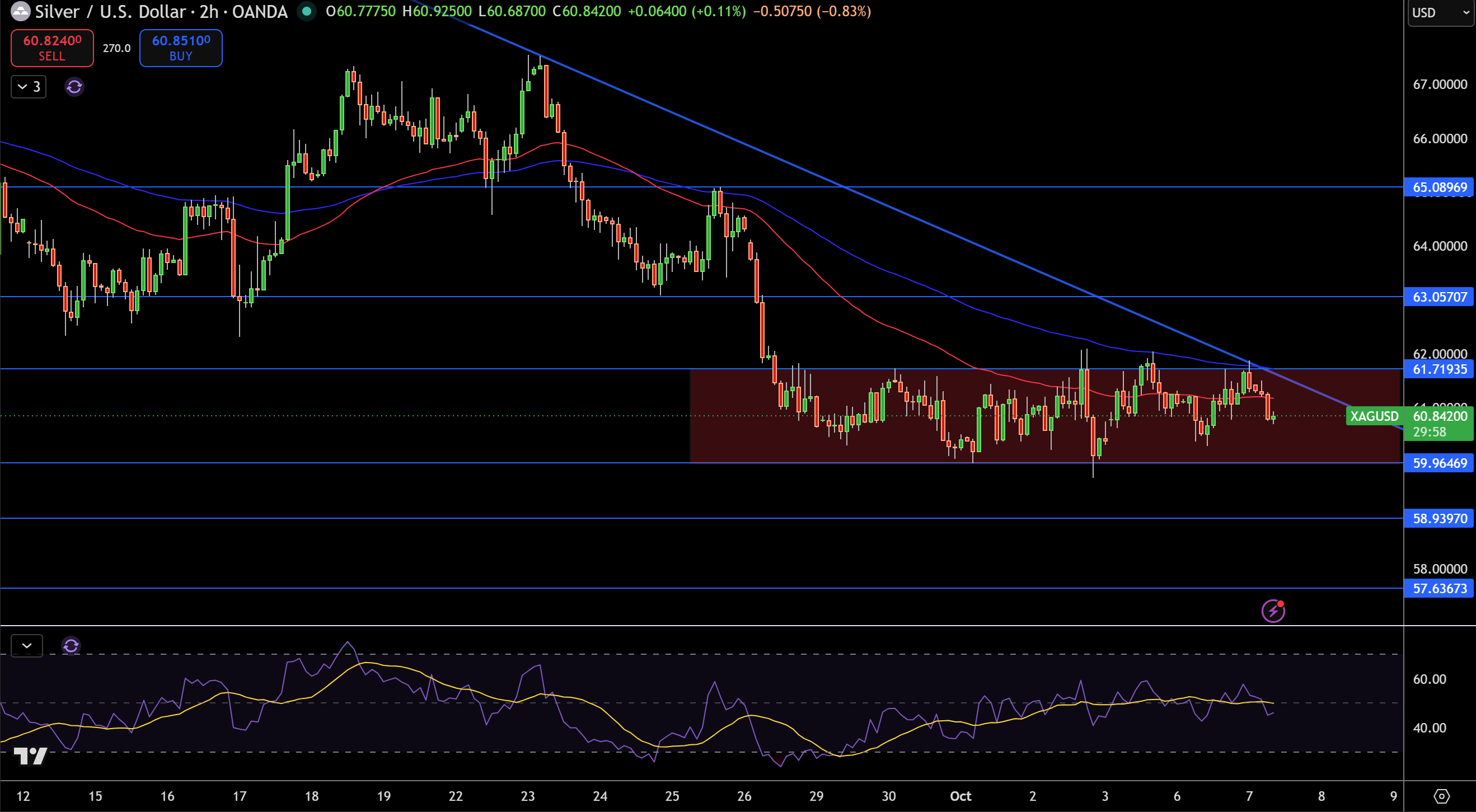
Task: Open chart settings gear icon
Action: point(1442,796)
